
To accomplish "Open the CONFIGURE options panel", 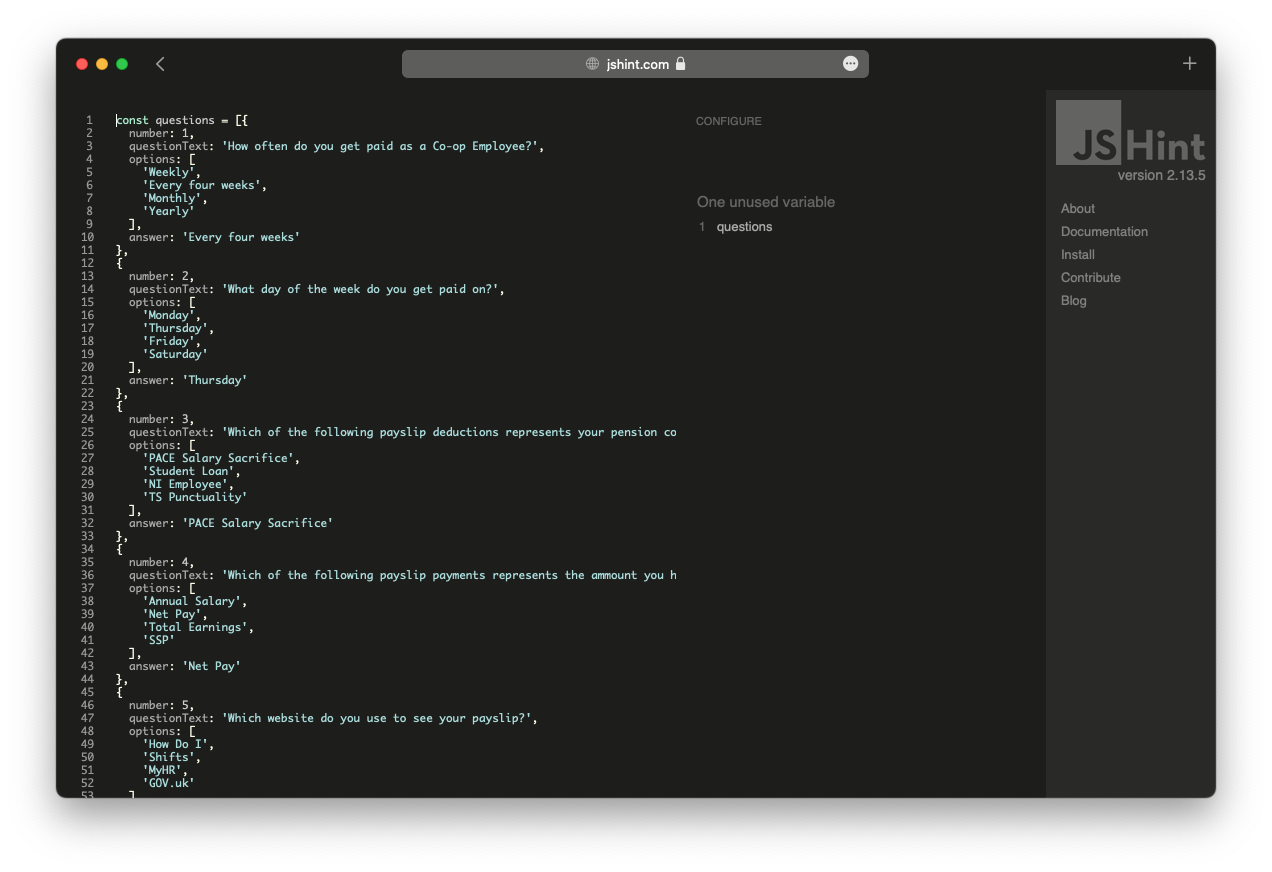I will point(728,120).
